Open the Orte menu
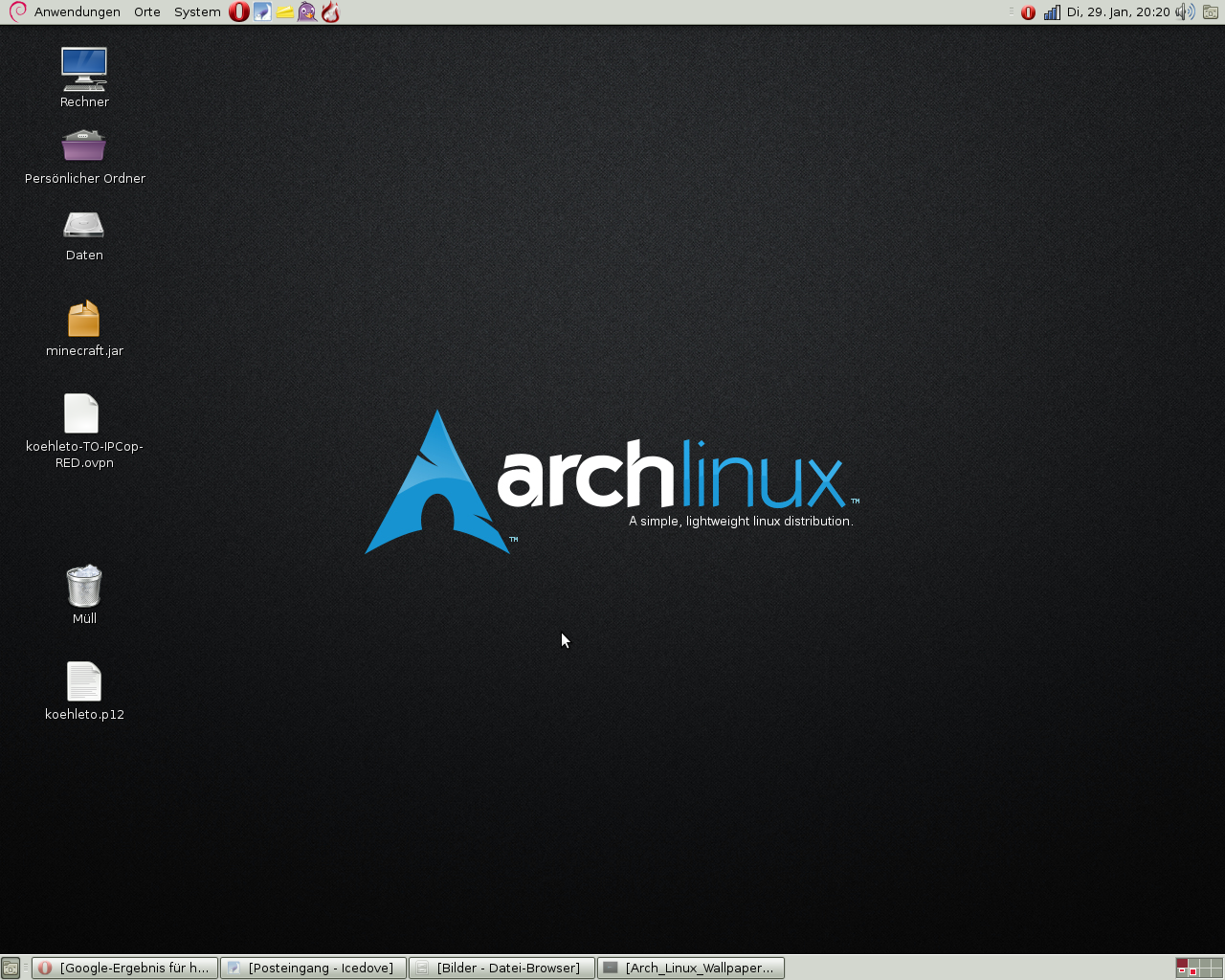The height and width of the screenshot is (980, 1225). click(147, 12)
